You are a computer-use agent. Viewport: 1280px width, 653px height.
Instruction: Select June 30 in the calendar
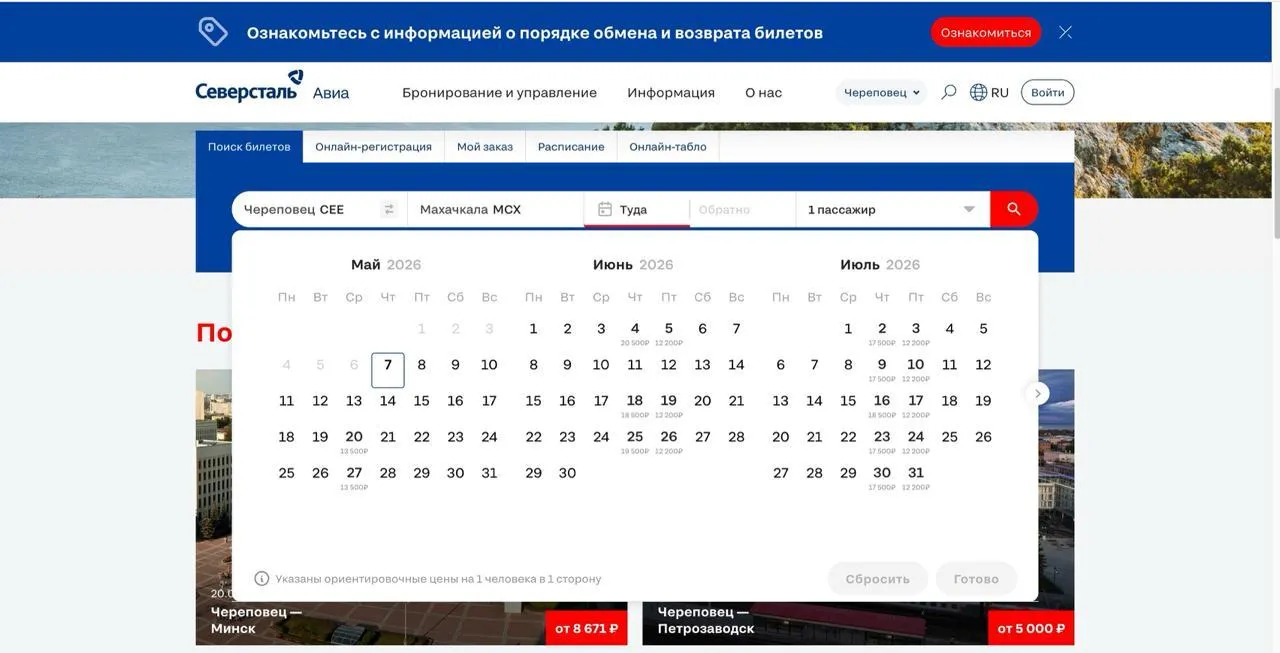[x=567, y=473]
